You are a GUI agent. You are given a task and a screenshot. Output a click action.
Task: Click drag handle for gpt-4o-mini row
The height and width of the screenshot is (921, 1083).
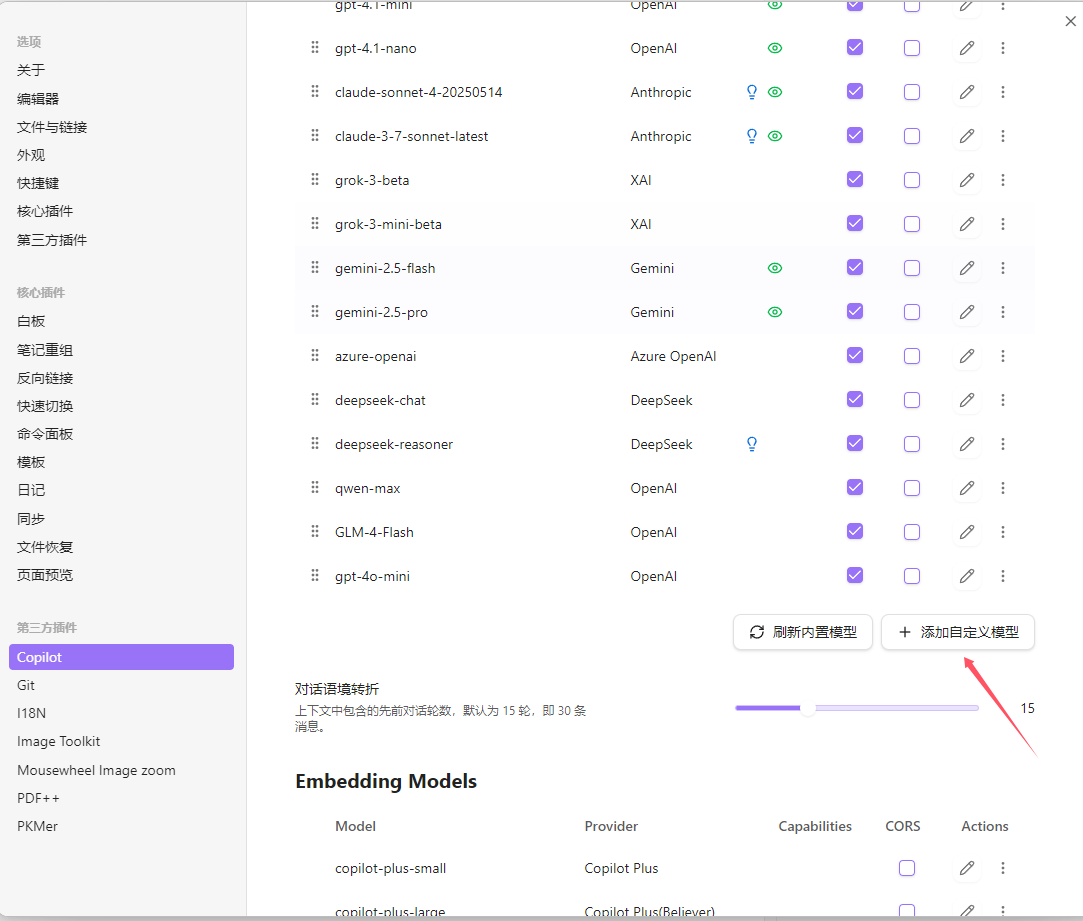pyautogui.click(x=315, y=576)
